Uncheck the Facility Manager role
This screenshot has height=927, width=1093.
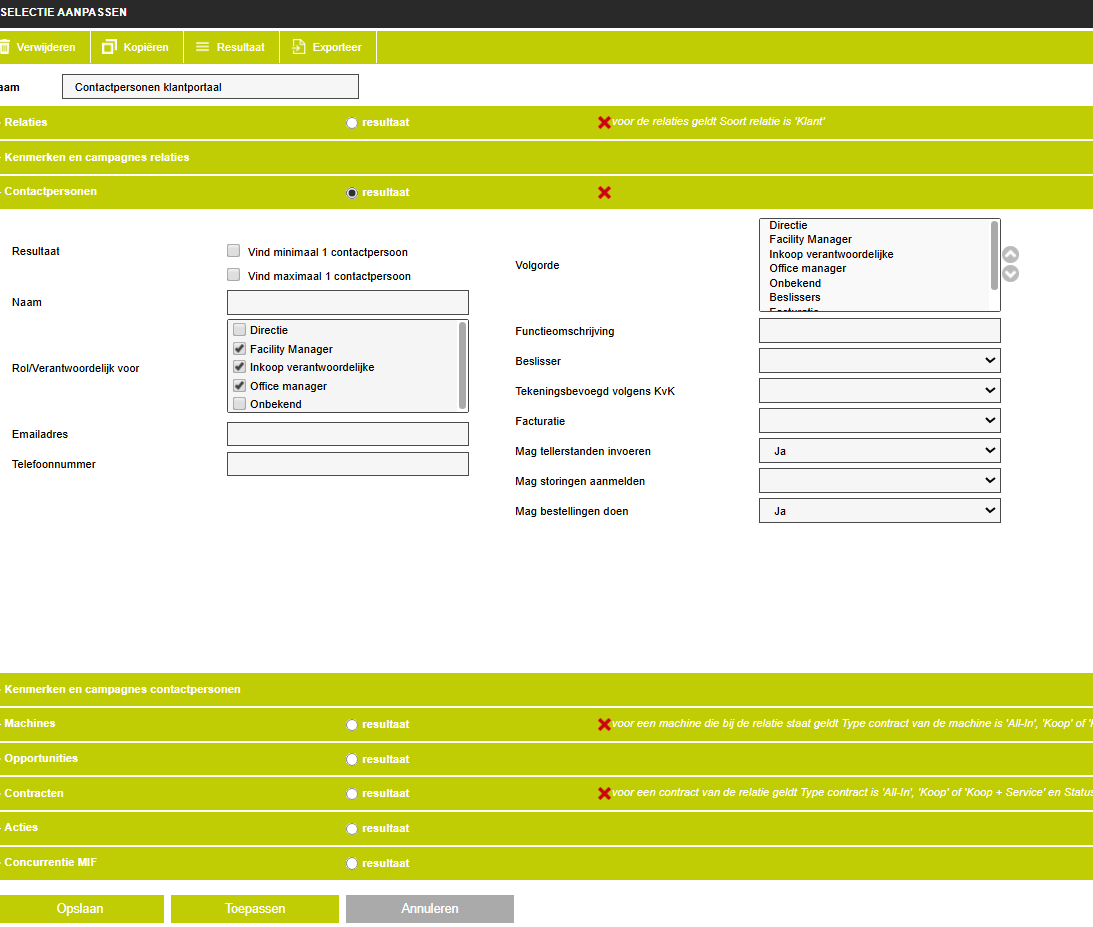tap(239, 349)
